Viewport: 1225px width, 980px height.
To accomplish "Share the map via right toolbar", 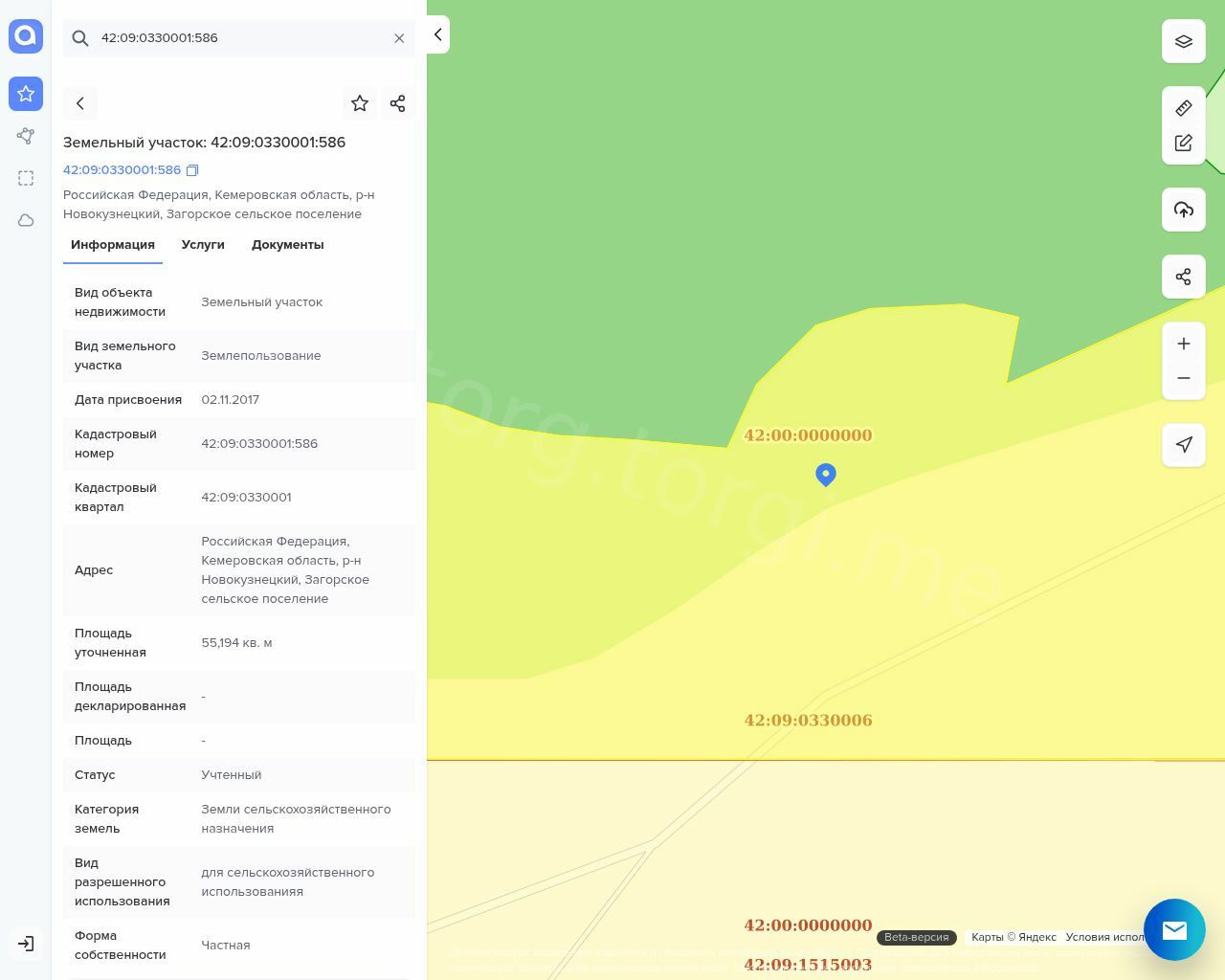I will (x=1183, y=277).
